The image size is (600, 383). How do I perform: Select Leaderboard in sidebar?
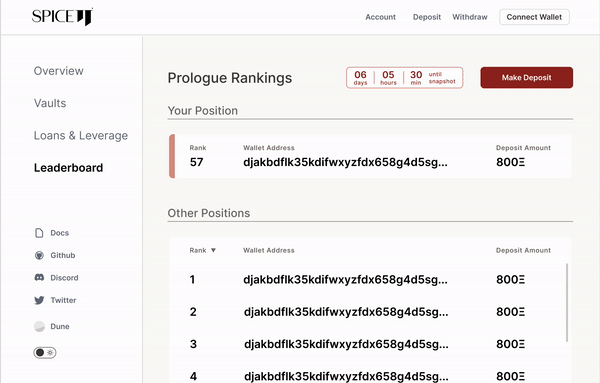68,168
